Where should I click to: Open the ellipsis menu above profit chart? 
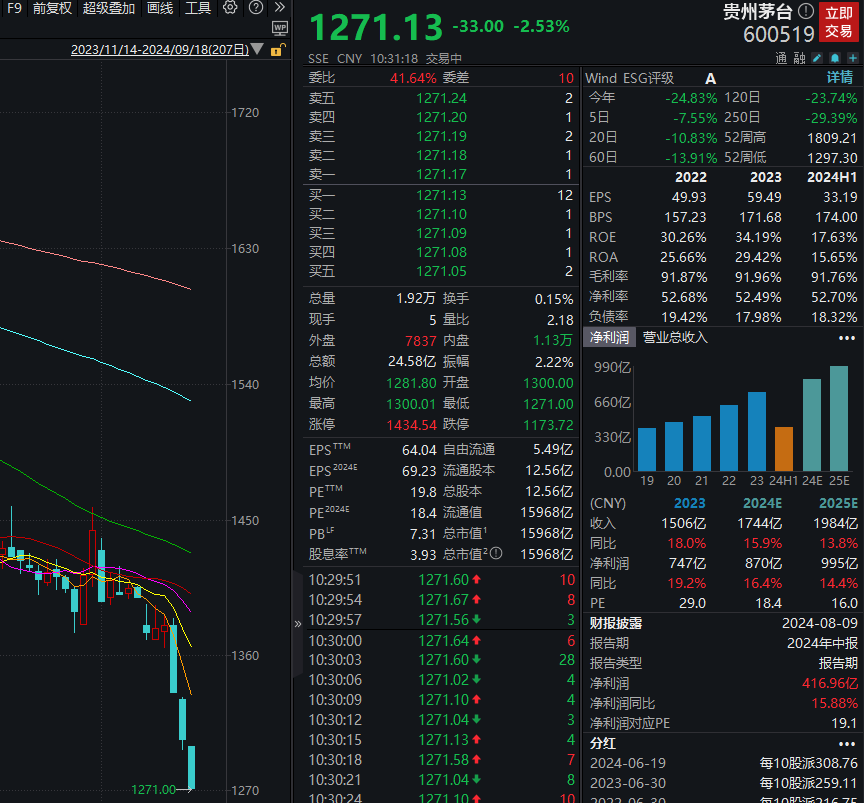pyautogui.click(x=846, y=337)
